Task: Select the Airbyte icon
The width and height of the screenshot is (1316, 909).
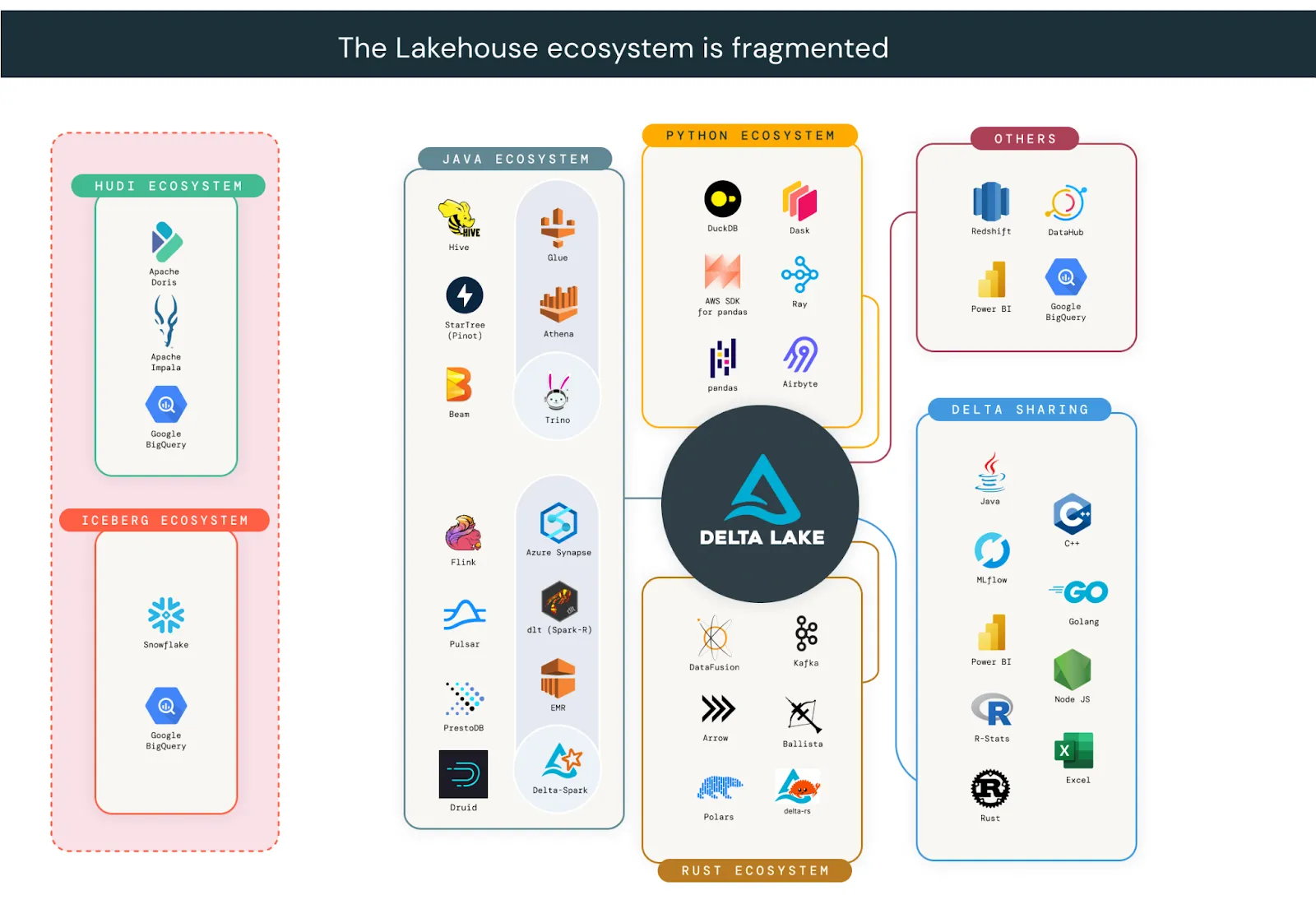Action: tap(800, 355)
